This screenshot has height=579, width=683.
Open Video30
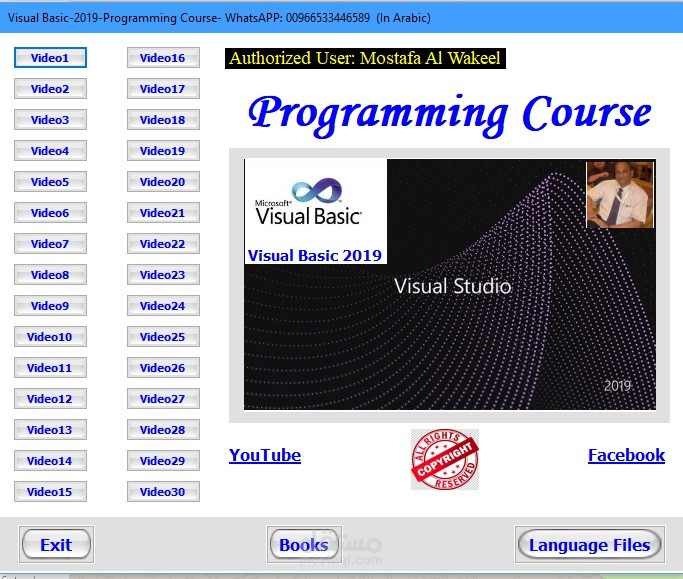coord(163,491)
